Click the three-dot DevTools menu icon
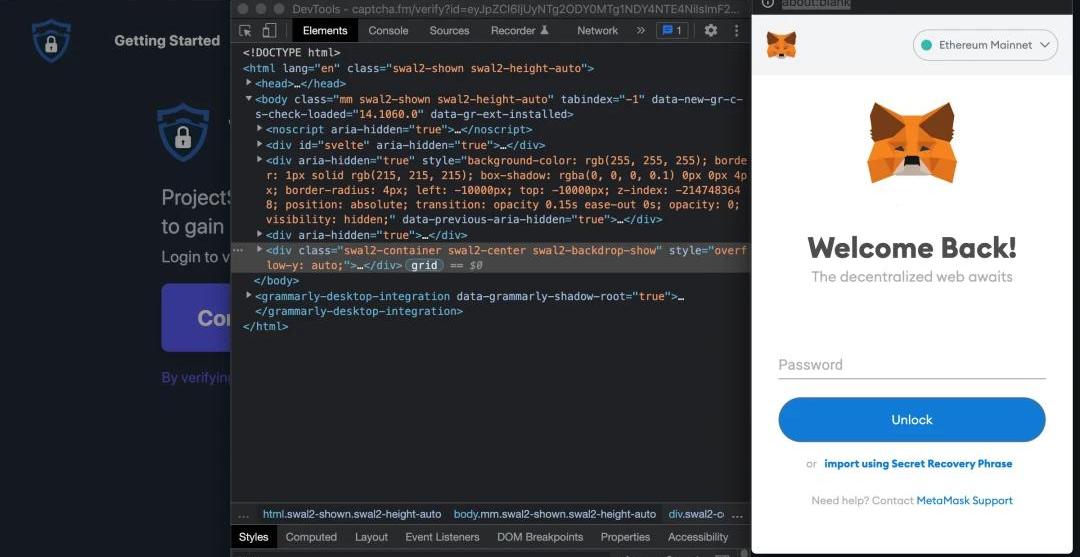Viewport: 1080px width, 557px height. click(735, 31)
